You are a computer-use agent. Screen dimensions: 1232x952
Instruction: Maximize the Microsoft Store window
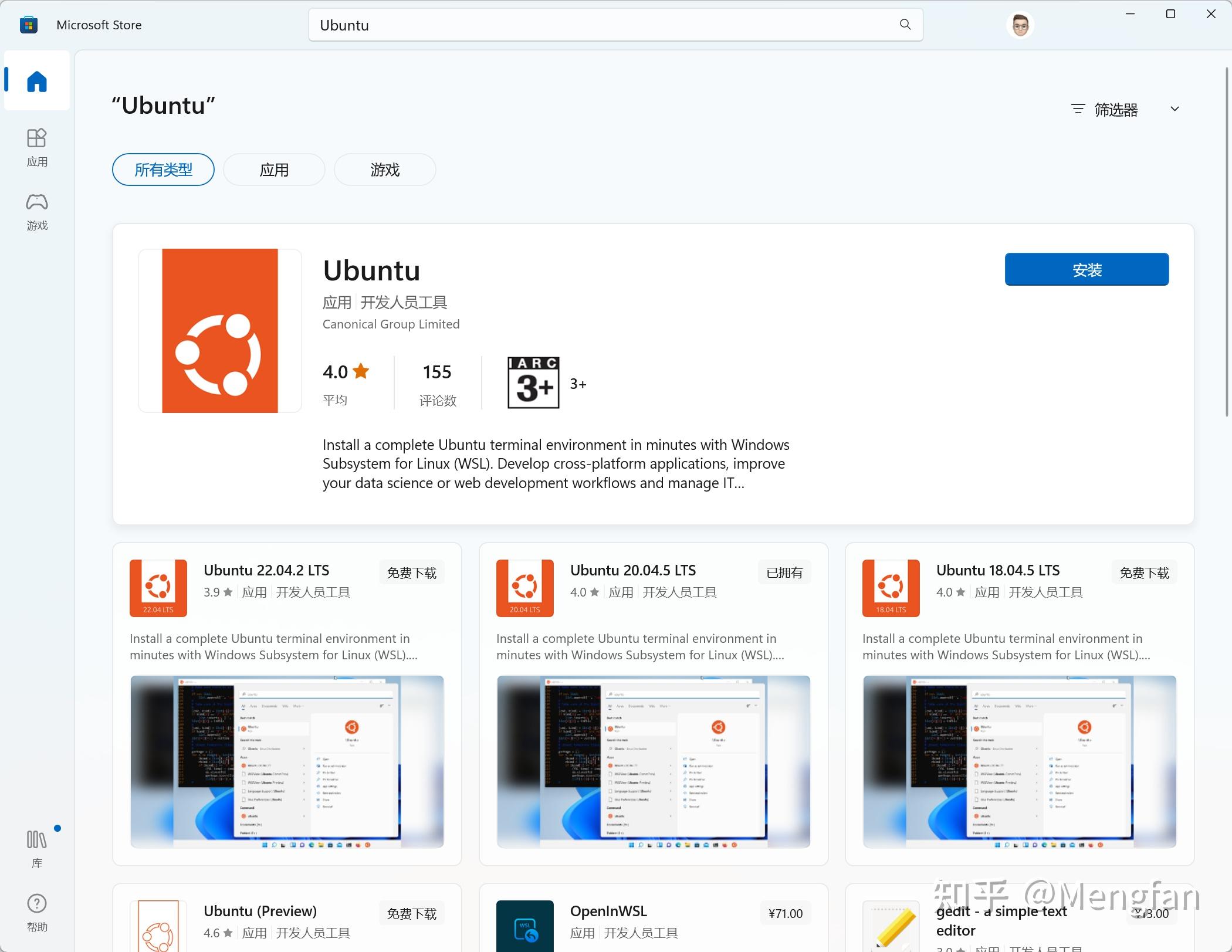pyautogui.click(x=1170, y=14)
